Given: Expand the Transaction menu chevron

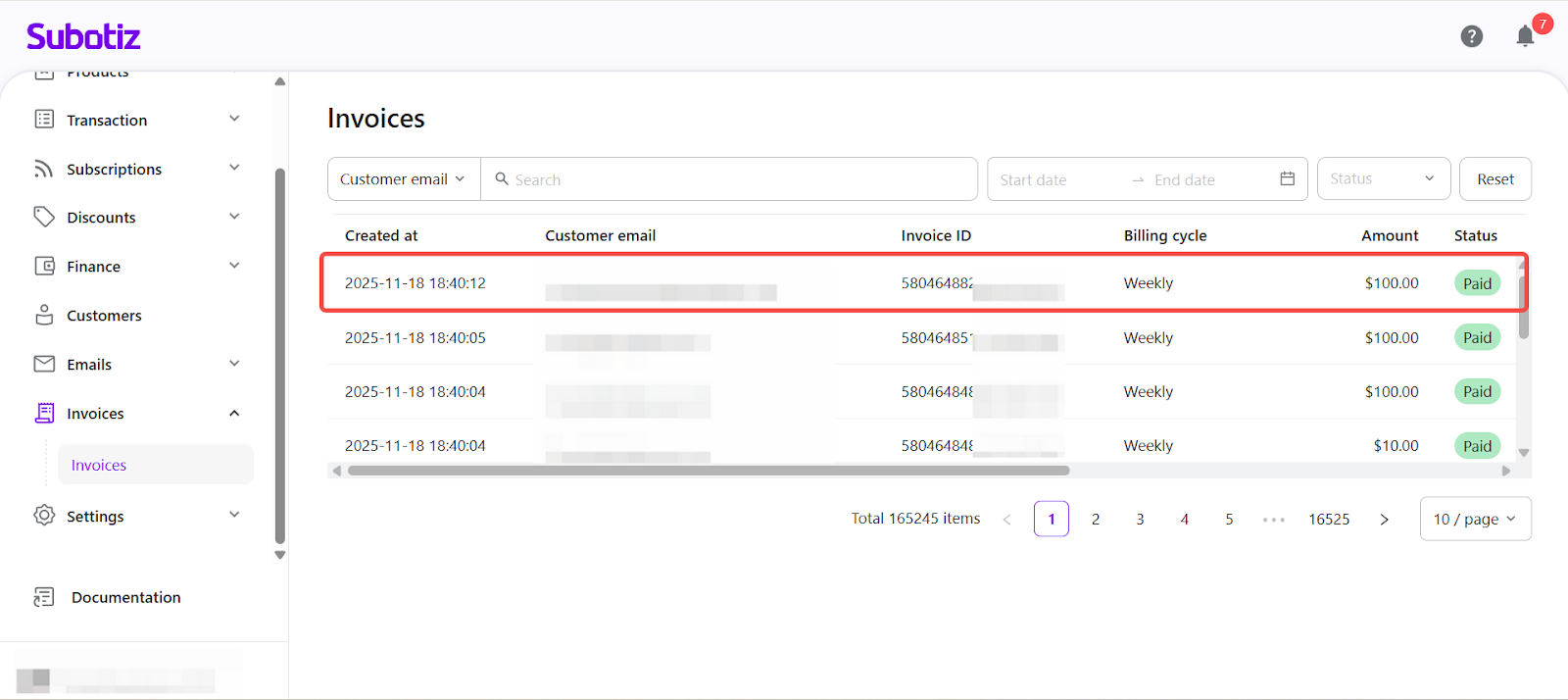Looking at the screenshot, I should click(234, 119).
